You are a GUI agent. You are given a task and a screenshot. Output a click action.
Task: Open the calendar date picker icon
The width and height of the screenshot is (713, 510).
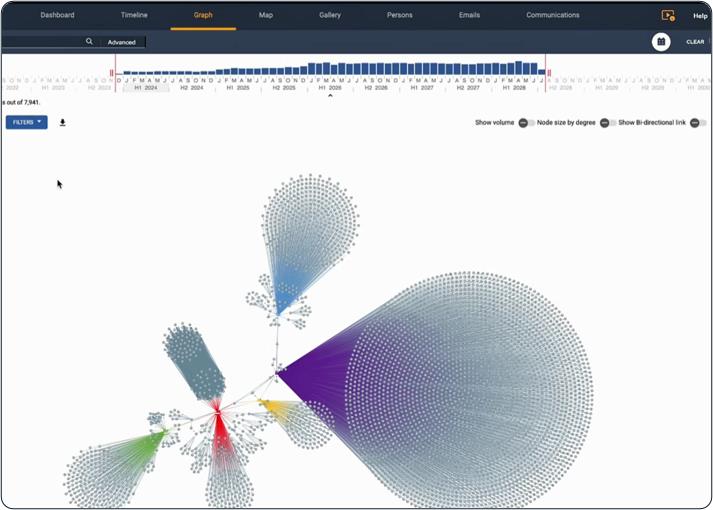coord(661,42)
